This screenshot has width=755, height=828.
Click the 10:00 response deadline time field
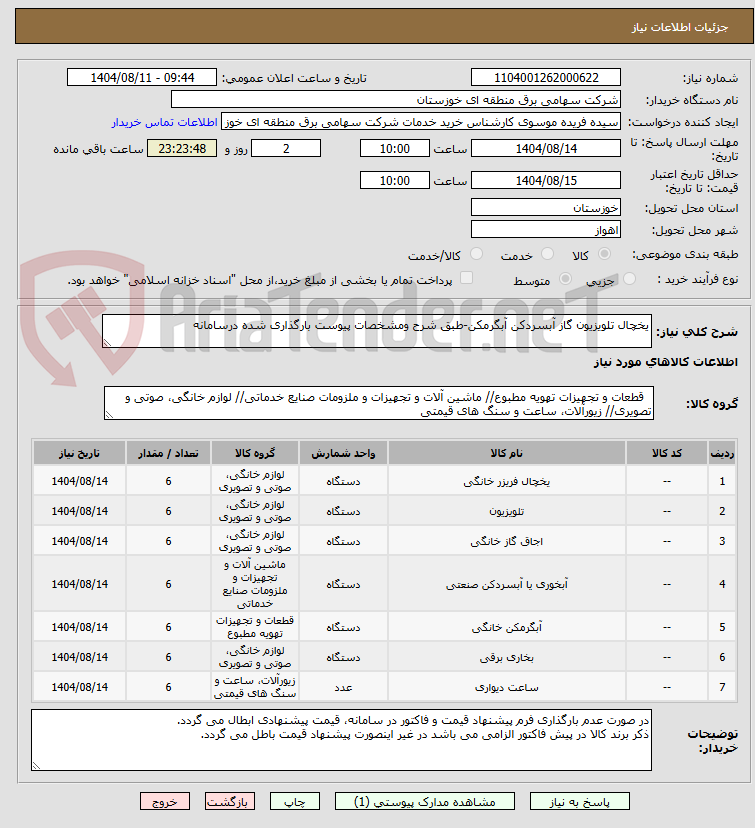click(395, 148)
